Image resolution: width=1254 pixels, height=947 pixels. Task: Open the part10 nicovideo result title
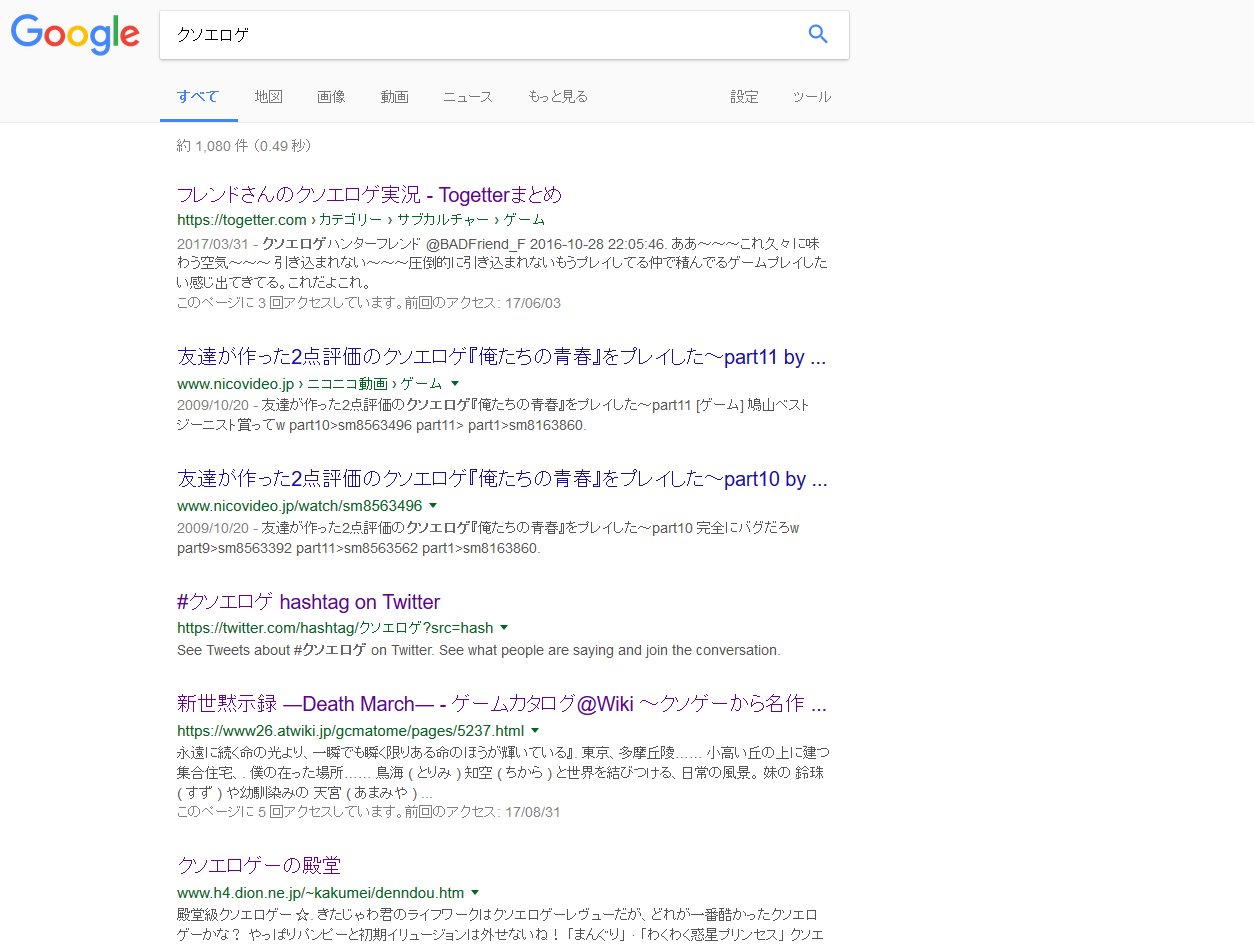pyautogui.click(x=502, y=479)
